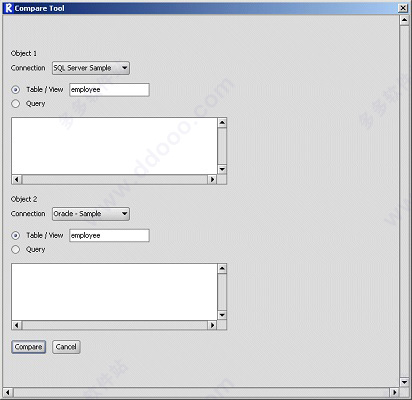
Task: Click Object 2 employee table name field
Action: [x=109, y=235]
